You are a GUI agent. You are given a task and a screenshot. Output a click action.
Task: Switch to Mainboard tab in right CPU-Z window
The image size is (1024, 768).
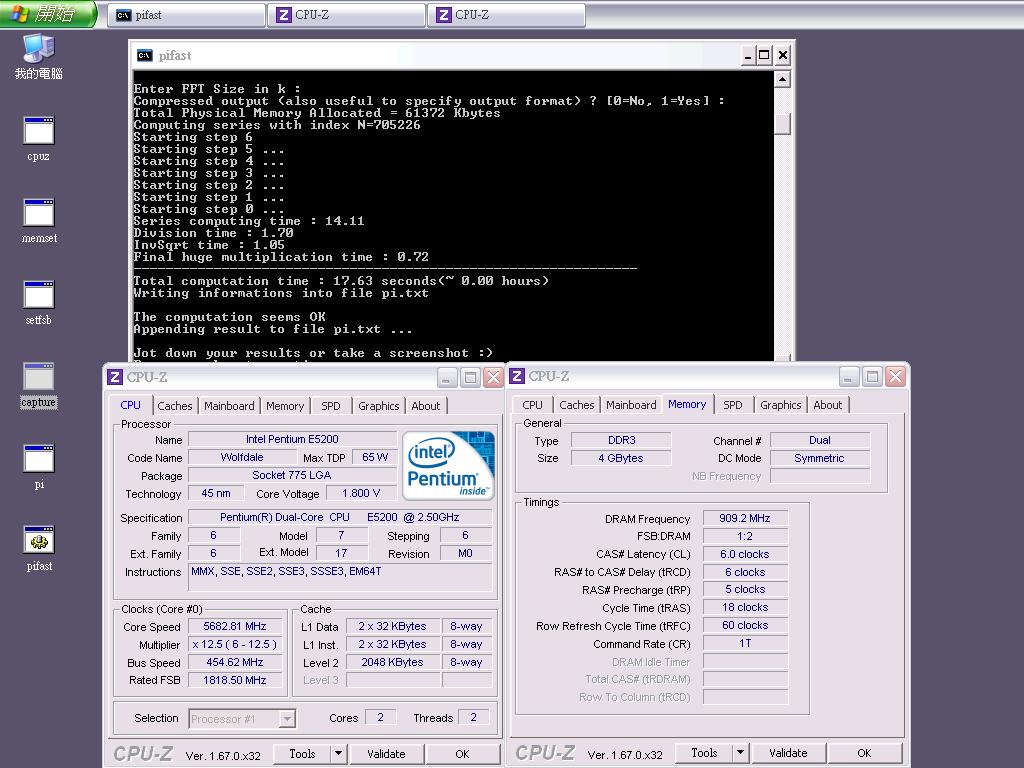point(631,405)
